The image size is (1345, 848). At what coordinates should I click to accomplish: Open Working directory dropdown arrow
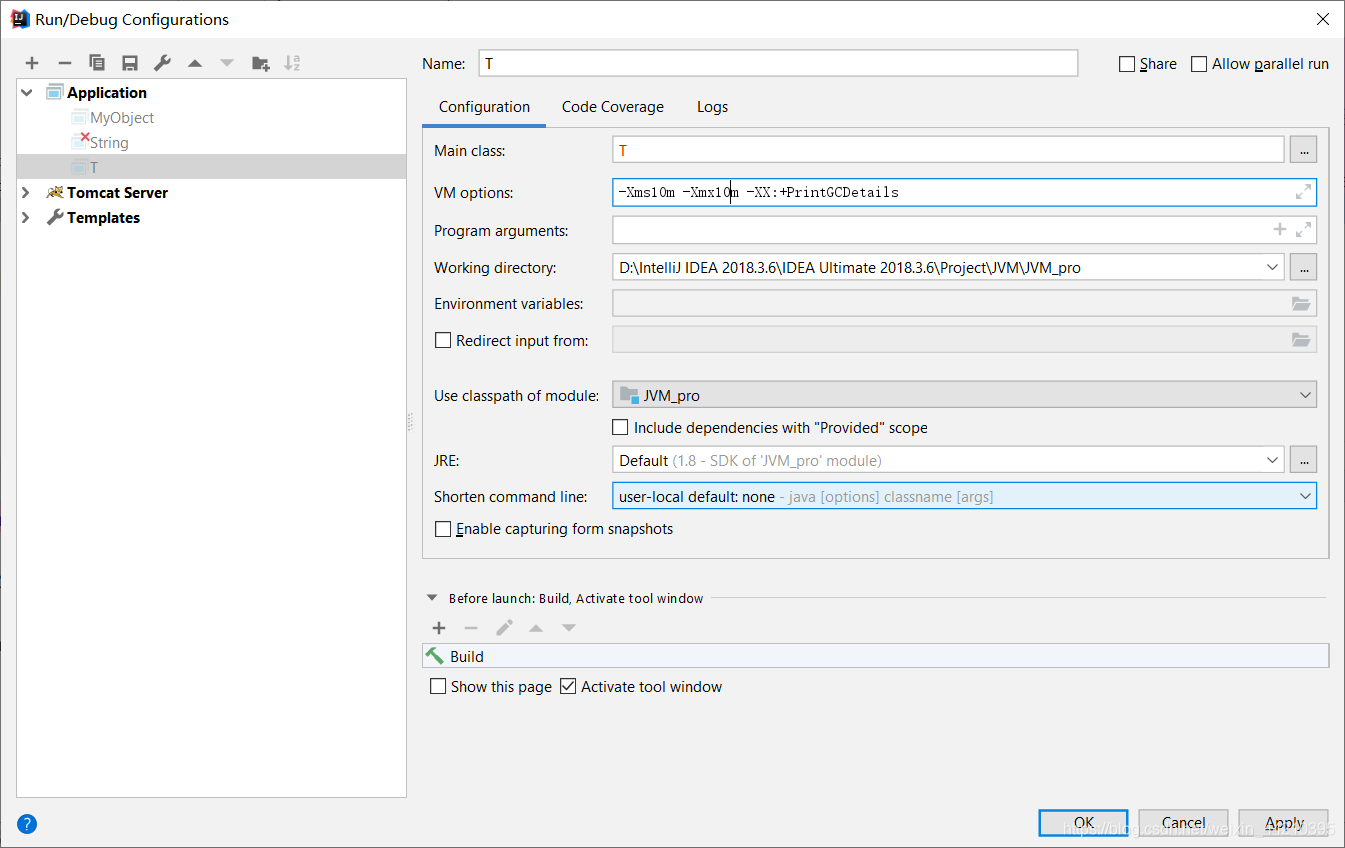point(1272,267)
